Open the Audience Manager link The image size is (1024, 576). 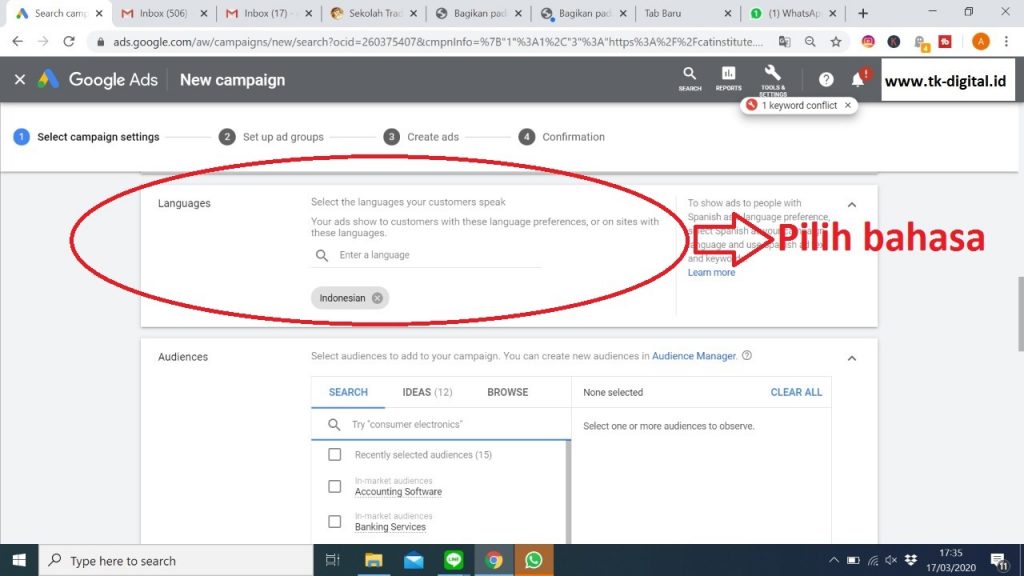pyautogui.click(x=694, y=356)
